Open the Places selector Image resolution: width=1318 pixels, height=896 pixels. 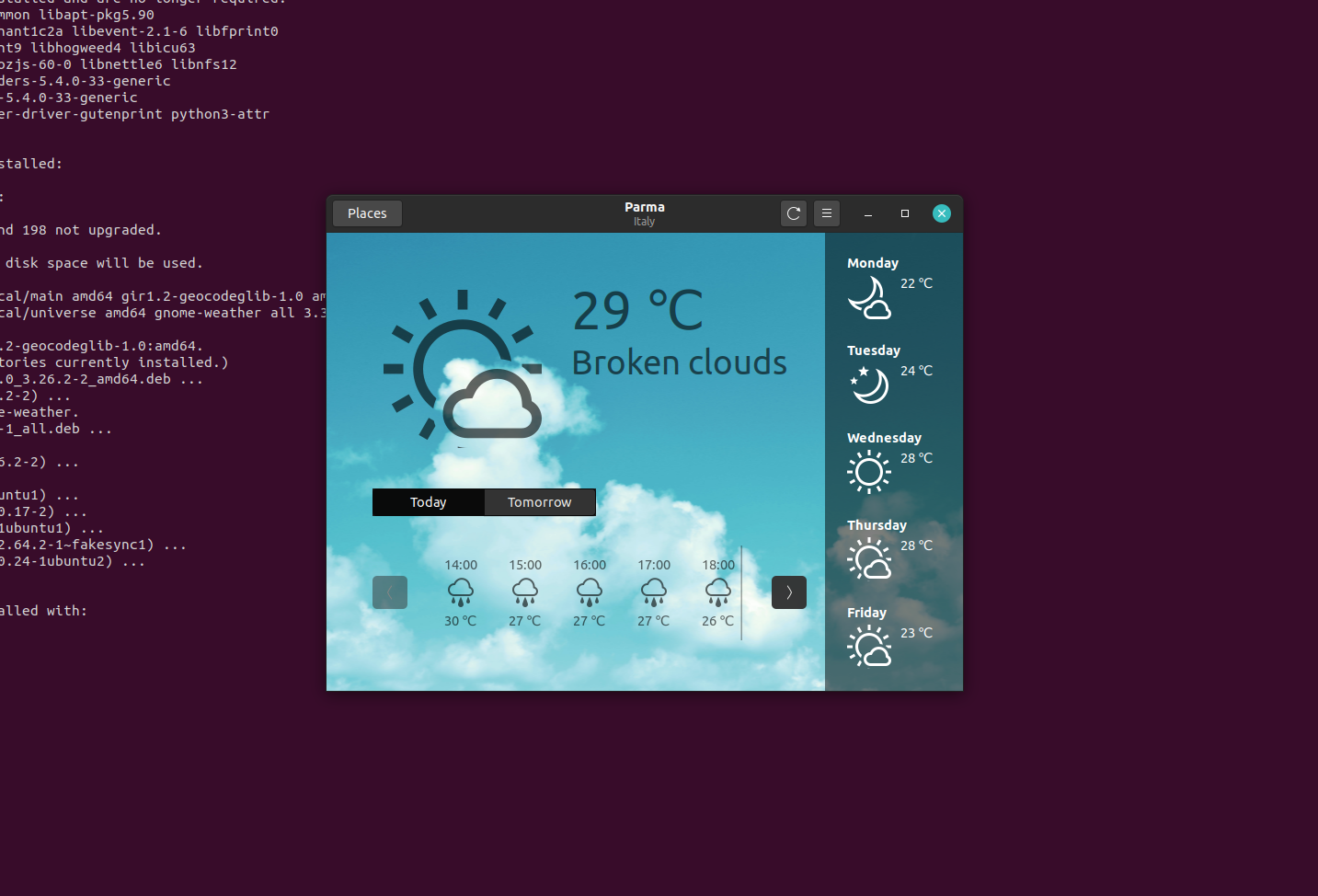pos(366,213)
